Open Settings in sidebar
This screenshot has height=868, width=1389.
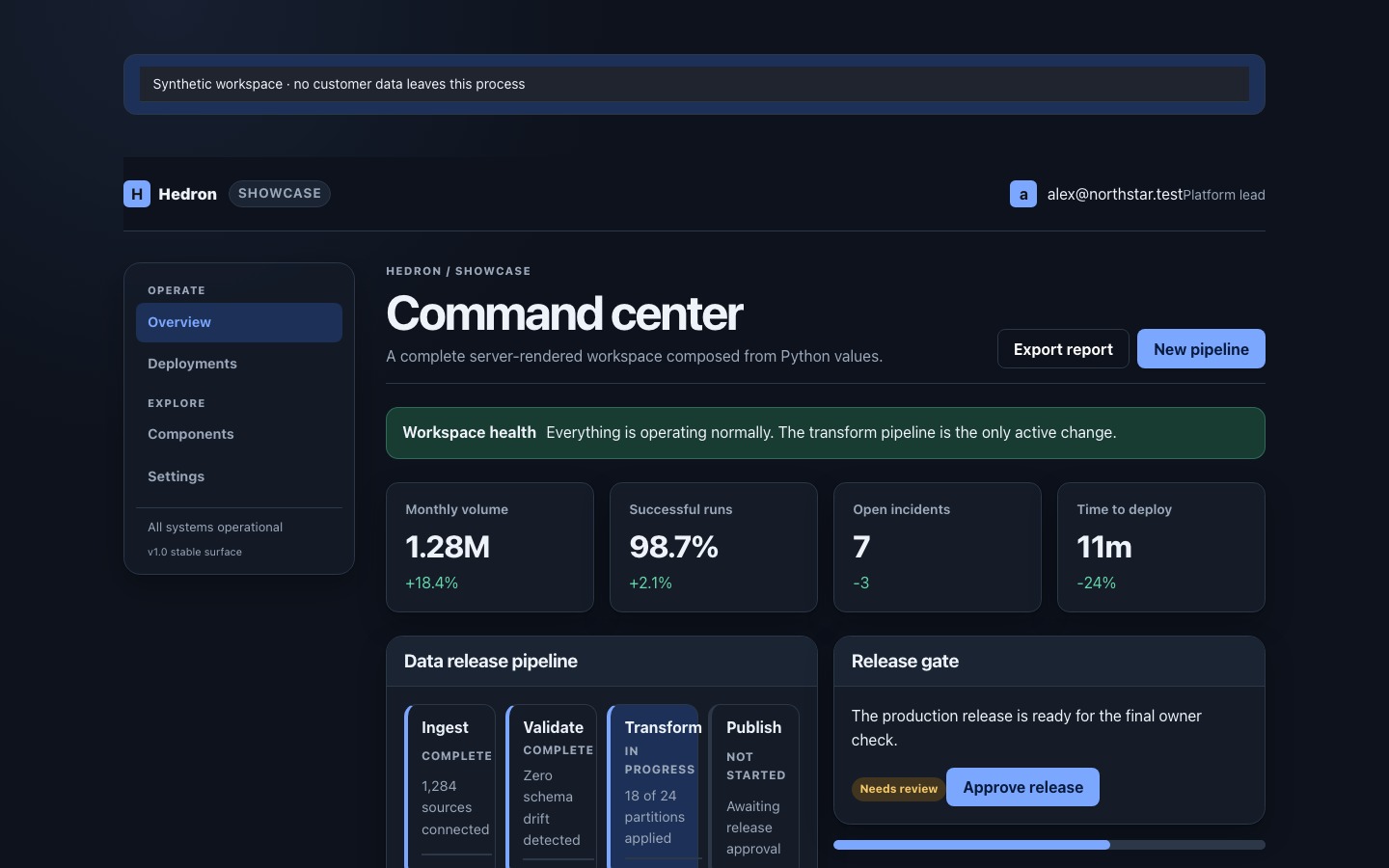(x=239, y=476)
